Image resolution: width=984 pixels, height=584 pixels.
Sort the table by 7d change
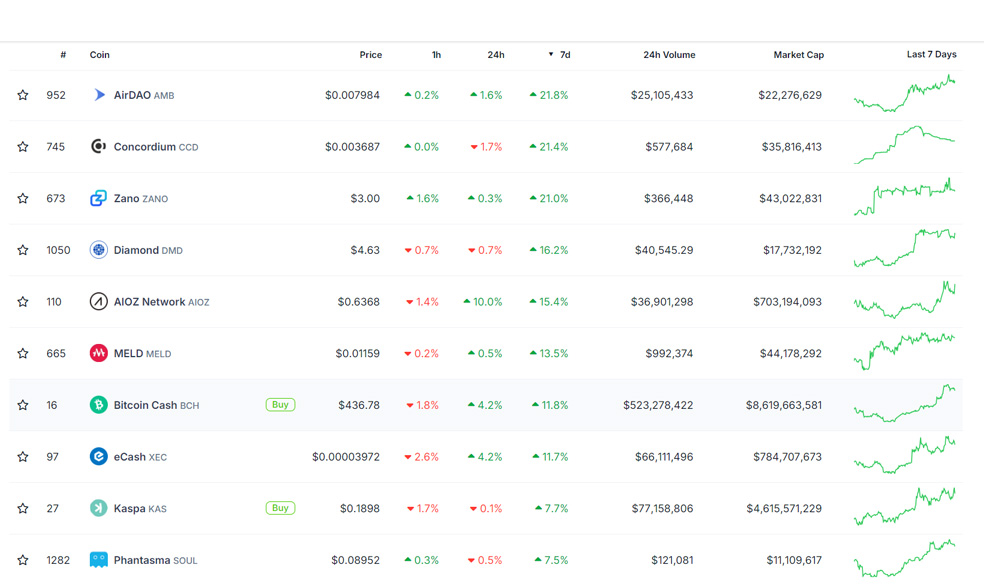(560, 55)
